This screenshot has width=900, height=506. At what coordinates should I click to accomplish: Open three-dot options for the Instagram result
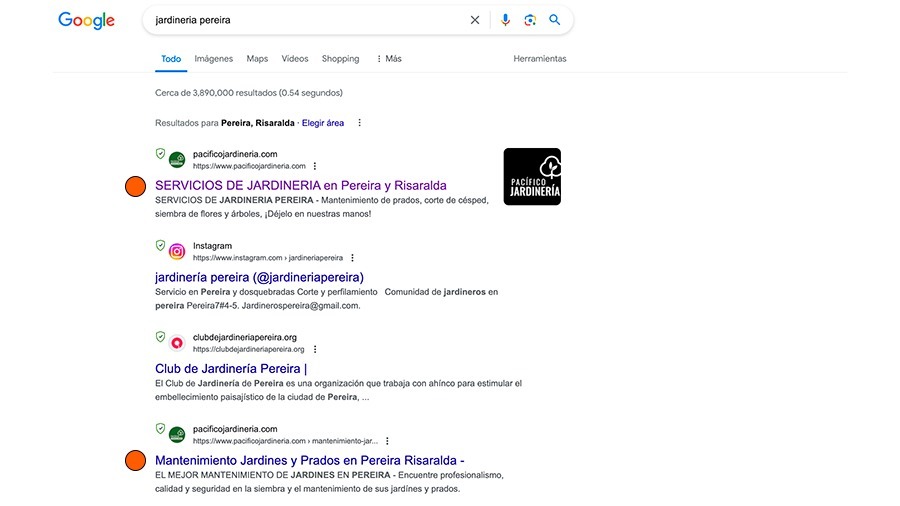352,258
